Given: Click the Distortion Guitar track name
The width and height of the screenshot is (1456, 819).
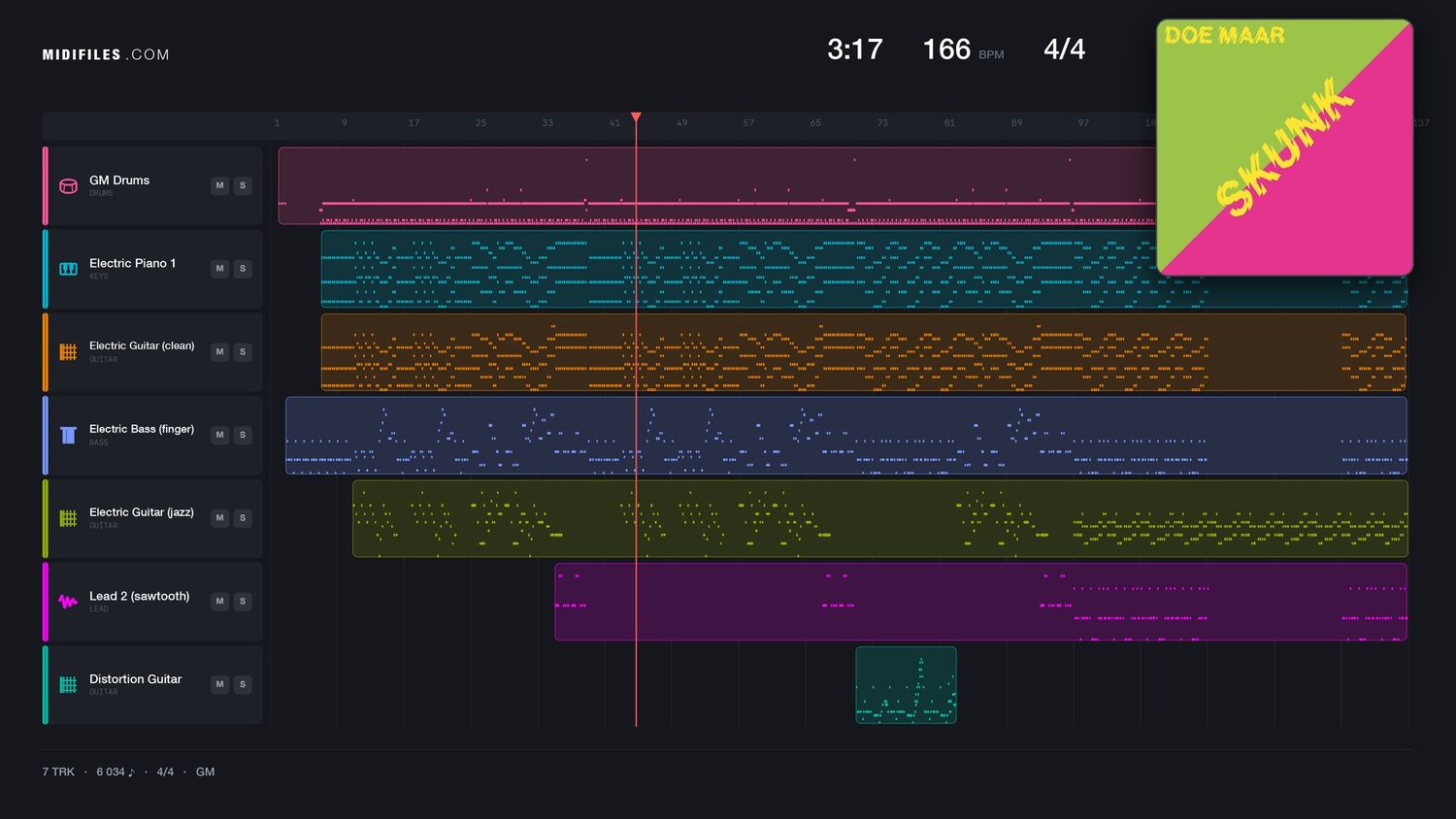Looking at the screenshot, I should (x=135, y=679).
